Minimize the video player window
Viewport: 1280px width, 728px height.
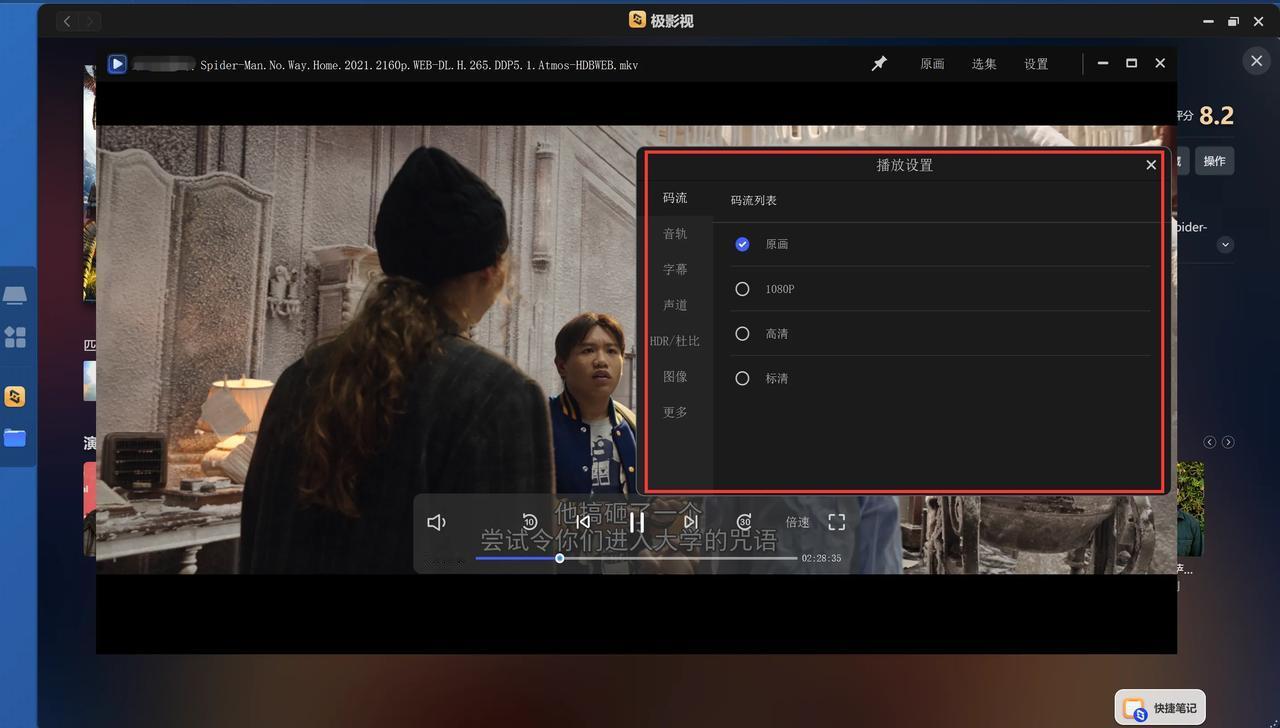pos(1102,63)
